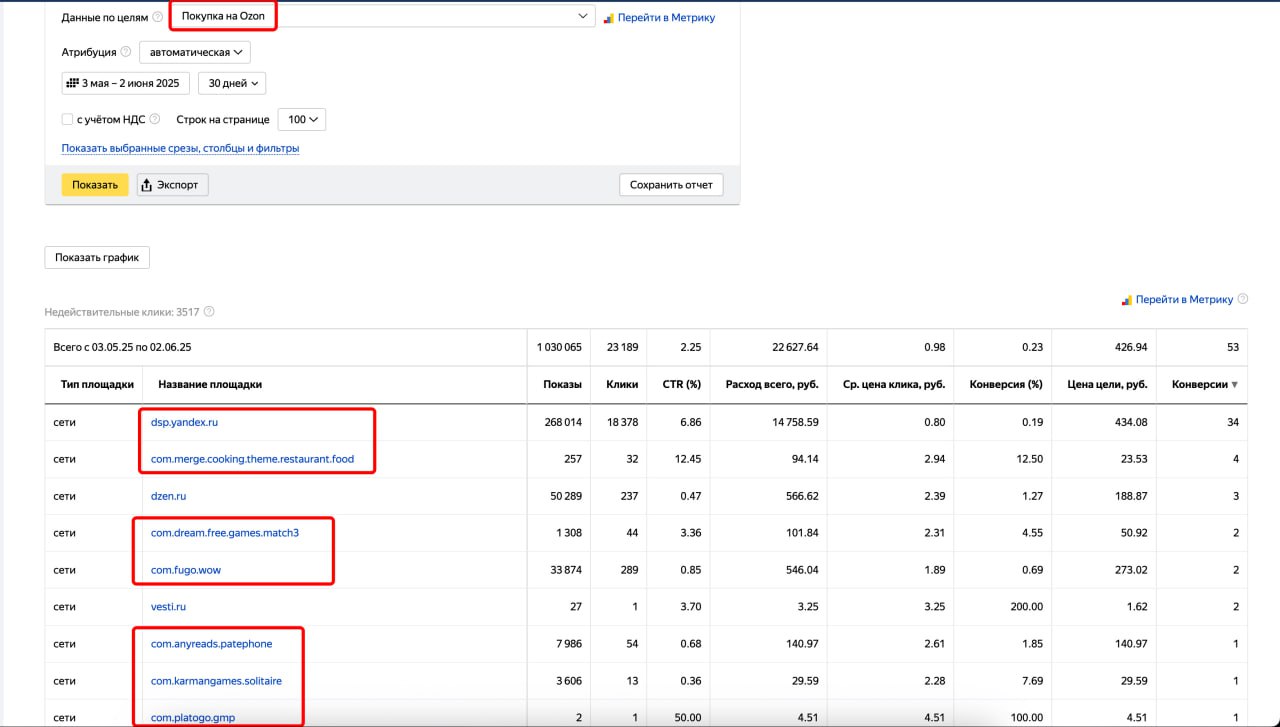Click 'CTR (%)' column header
This screenshot has width=1280, height=727.
coord(680,385)
